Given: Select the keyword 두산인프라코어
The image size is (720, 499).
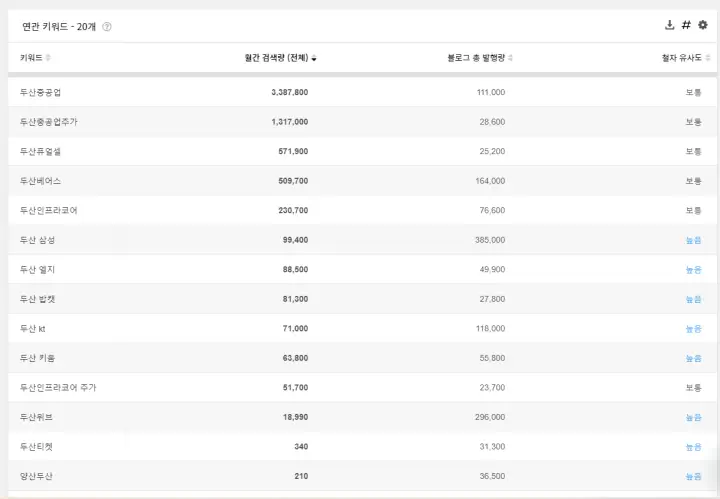Looking at the screenshot, I should (49, 210).
